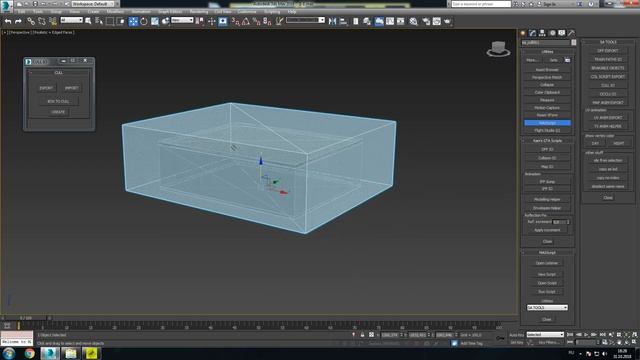
Task: Toggle the Selection Lock padlock in status bar
Action: (x=362, y=335)
